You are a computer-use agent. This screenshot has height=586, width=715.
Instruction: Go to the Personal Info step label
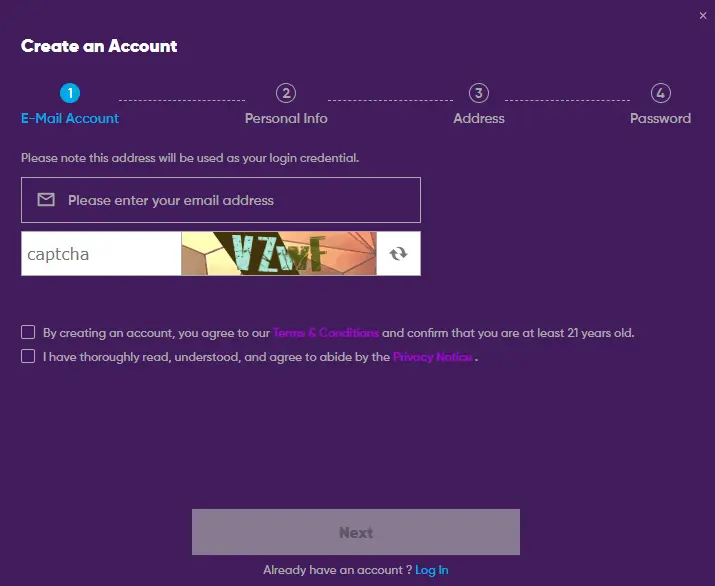click(286, 119)
